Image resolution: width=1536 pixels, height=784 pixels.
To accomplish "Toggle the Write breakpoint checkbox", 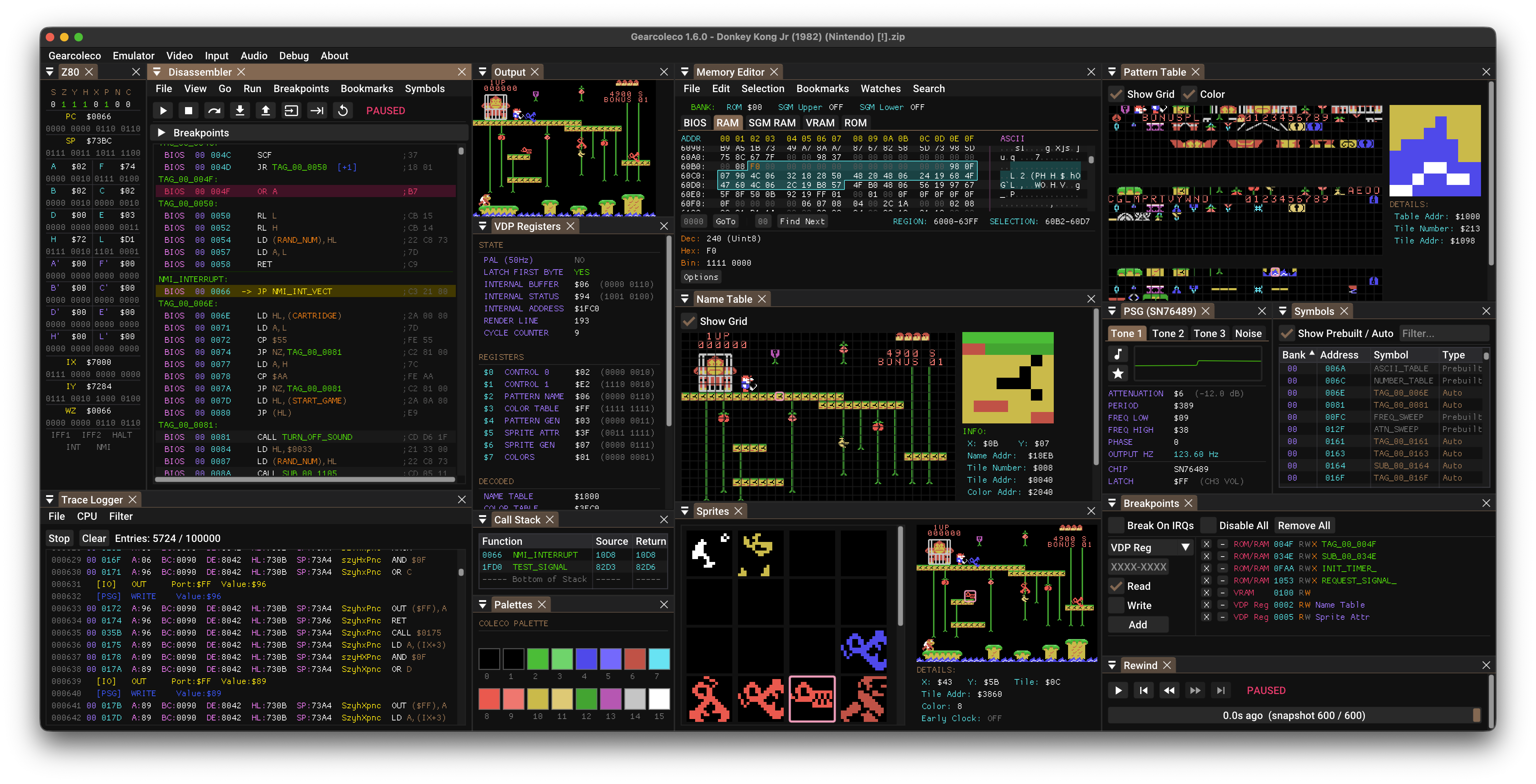I will pyautogui.click(x=1116, y=605).
